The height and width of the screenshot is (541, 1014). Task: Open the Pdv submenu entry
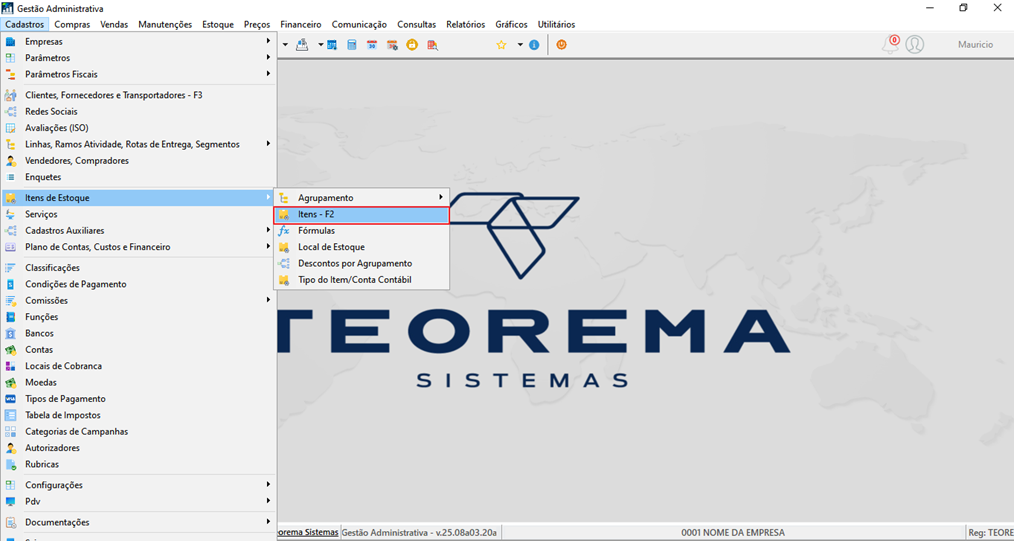[138, 501]
